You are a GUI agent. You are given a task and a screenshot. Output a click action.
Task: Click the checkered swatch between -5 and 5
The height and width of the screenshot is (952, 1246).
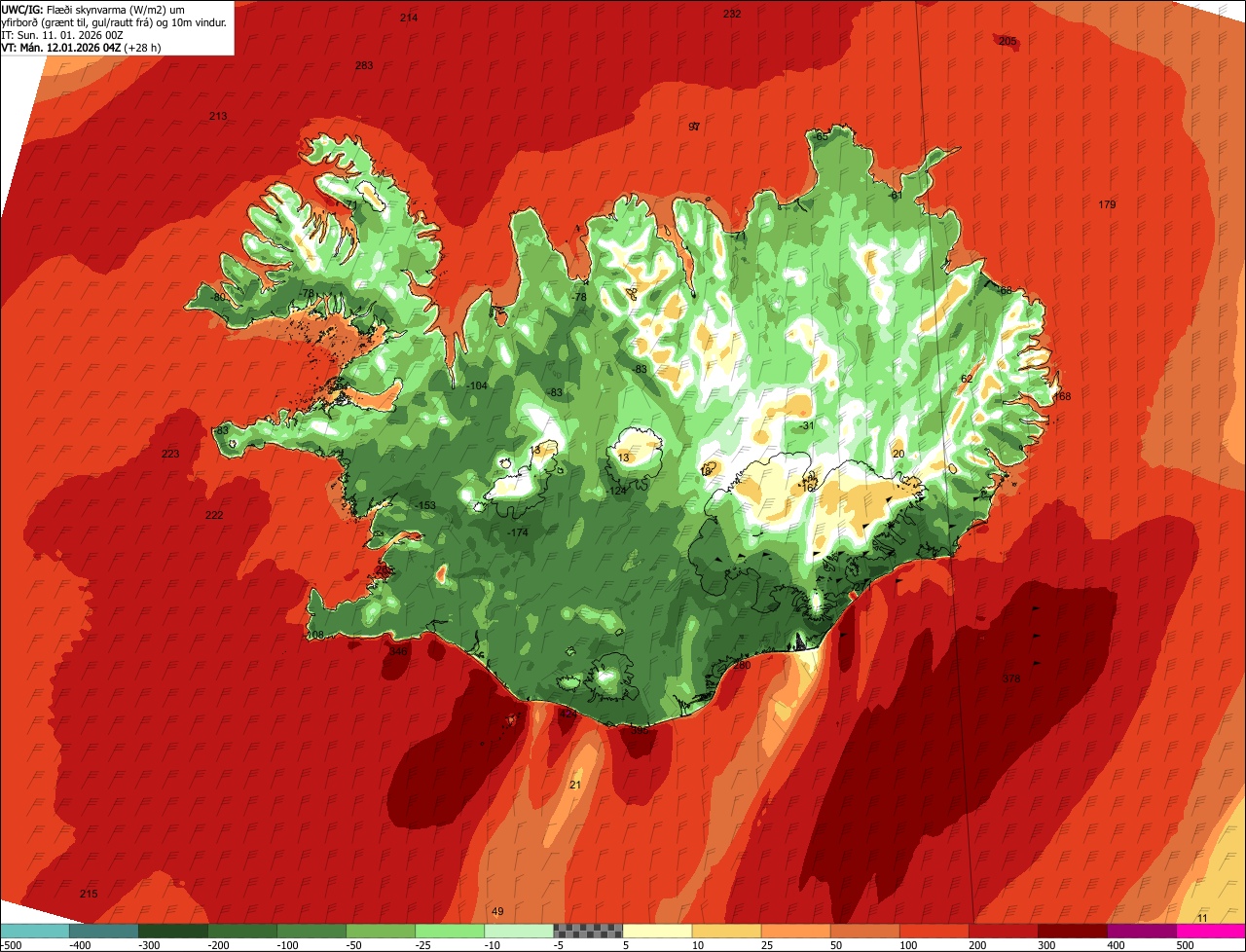coord(587,931)
